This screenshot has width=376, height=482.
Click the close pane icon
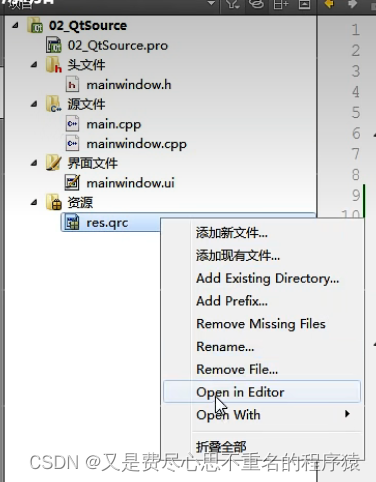pos(304,4)
